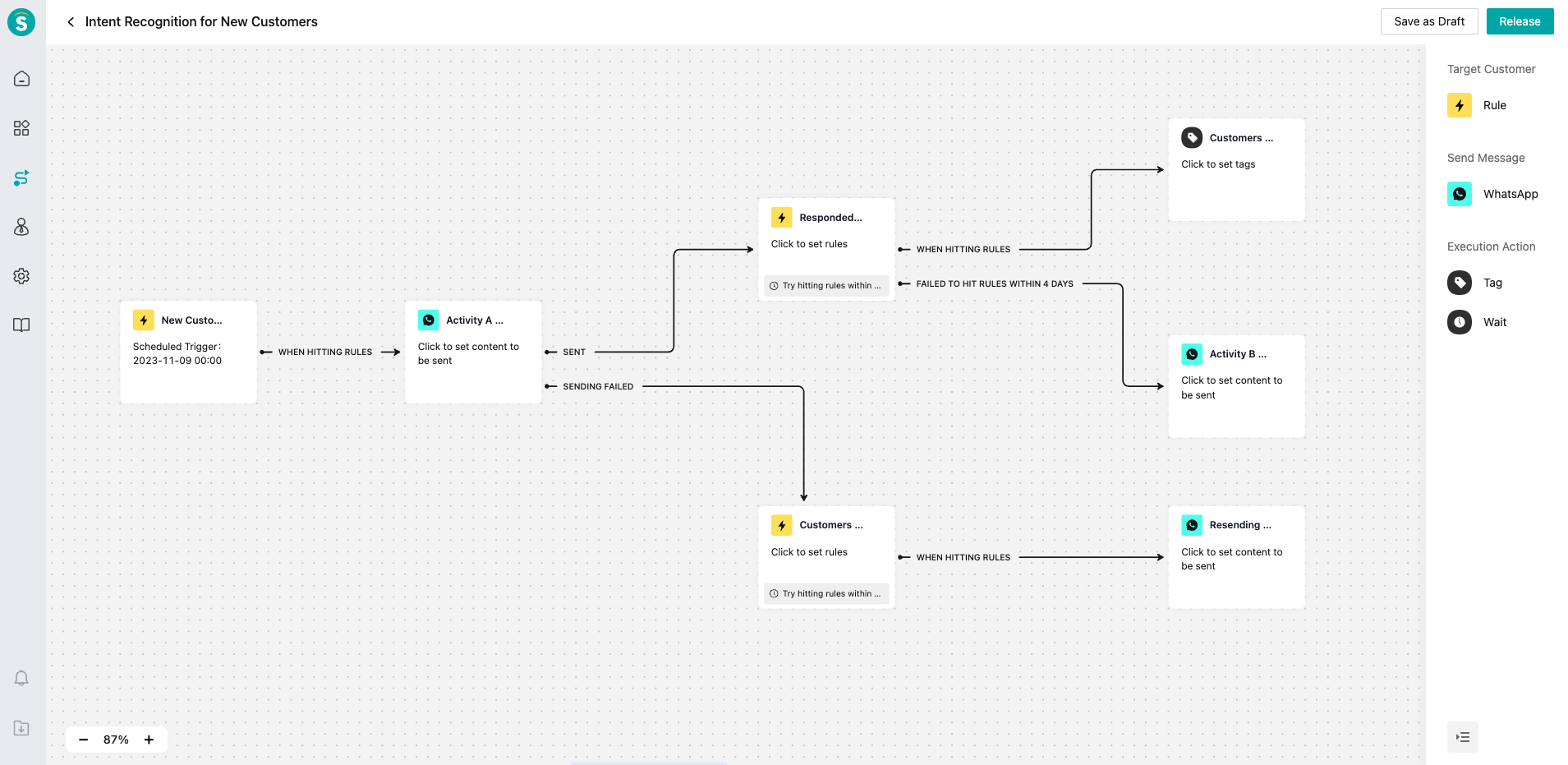
Task: Click the Save as Draft button
Action: point(1429,21)
